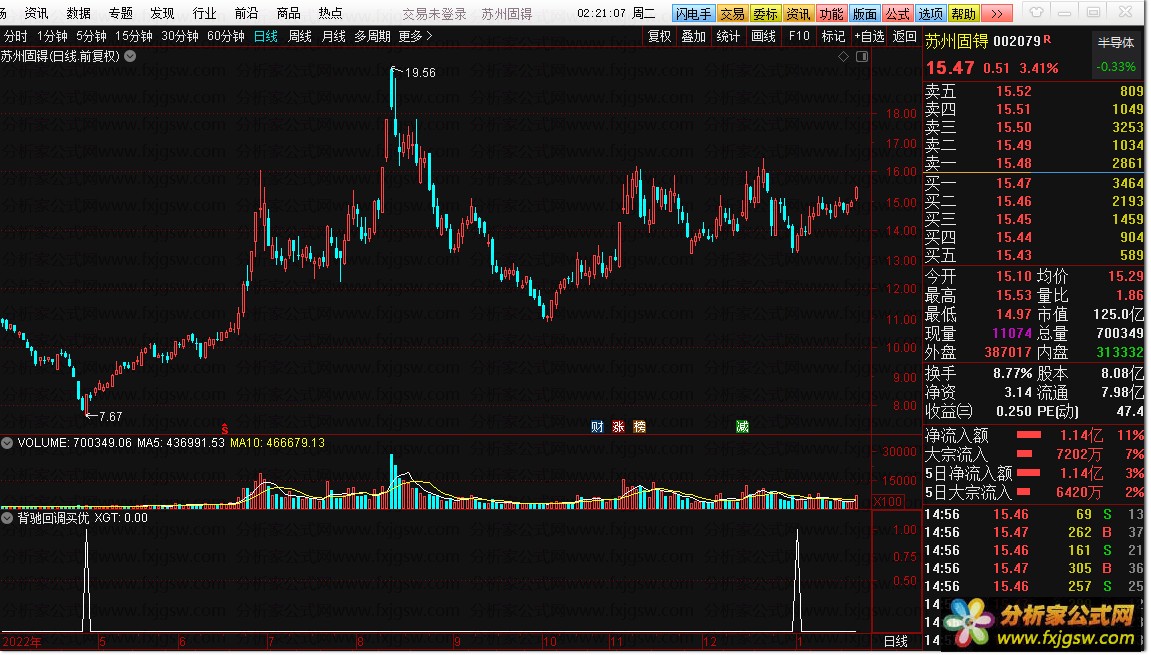
Task: Switch to 月线 monthly period
Action: 333,36
